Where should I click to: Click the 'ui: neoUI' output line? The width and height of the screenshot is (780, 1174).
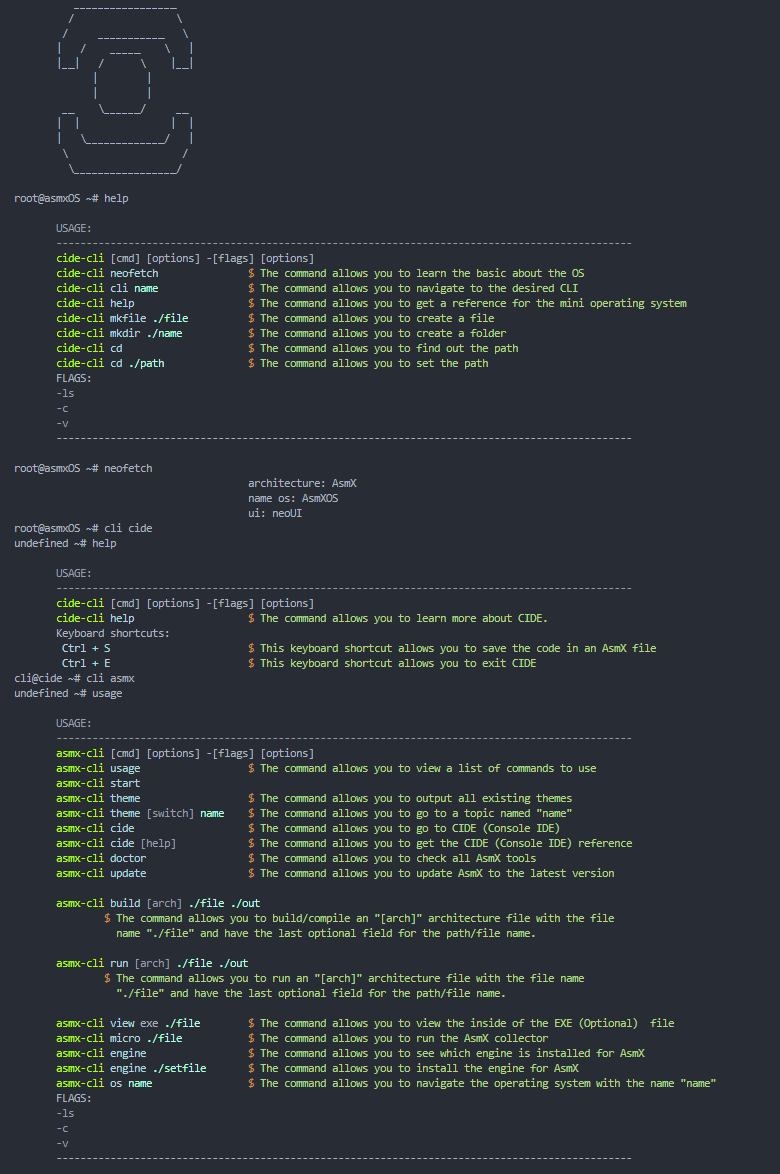(275, 513)
